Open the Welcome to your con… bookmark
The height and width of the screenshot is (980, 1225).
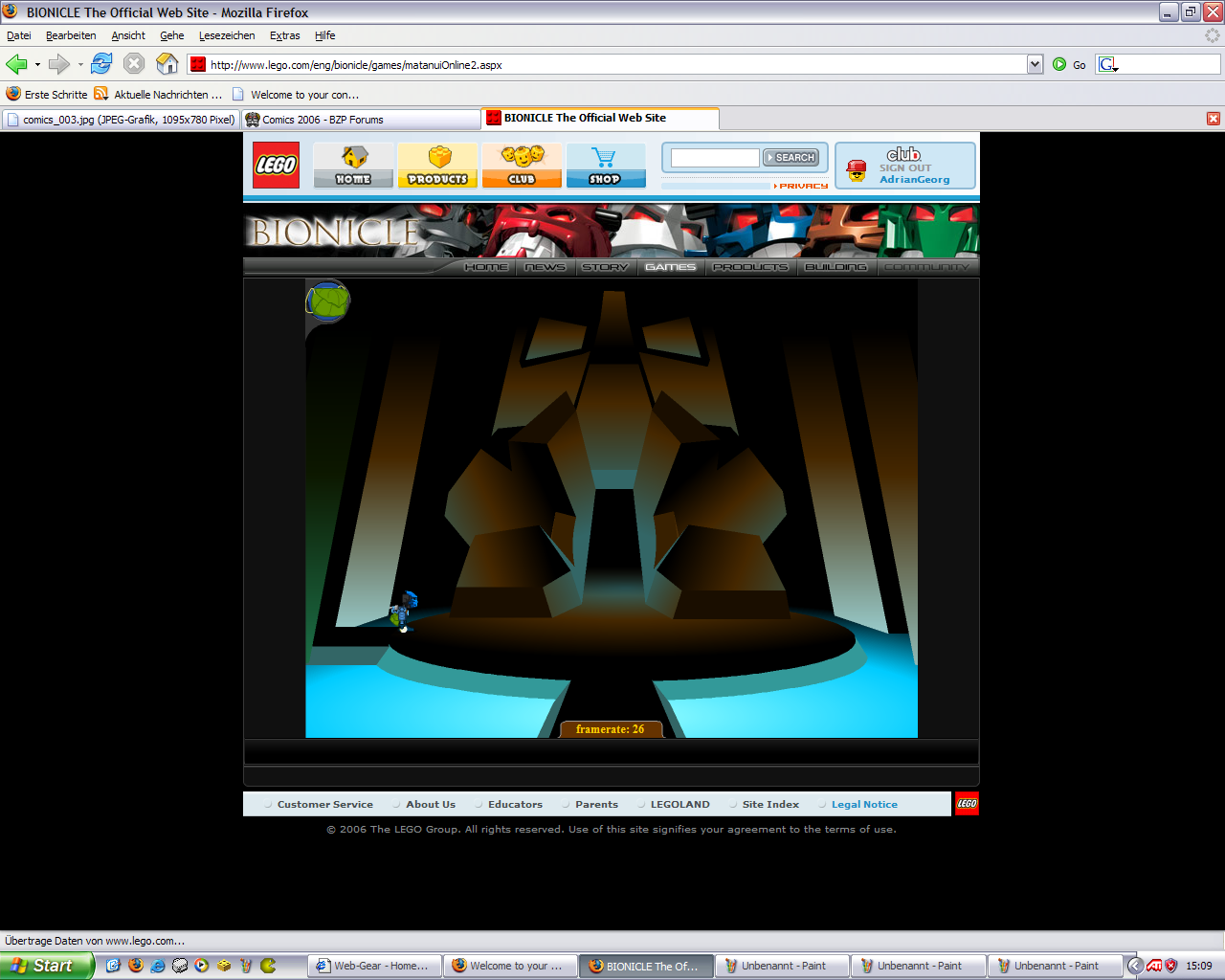pyautogui.click(x=296, y=95)
